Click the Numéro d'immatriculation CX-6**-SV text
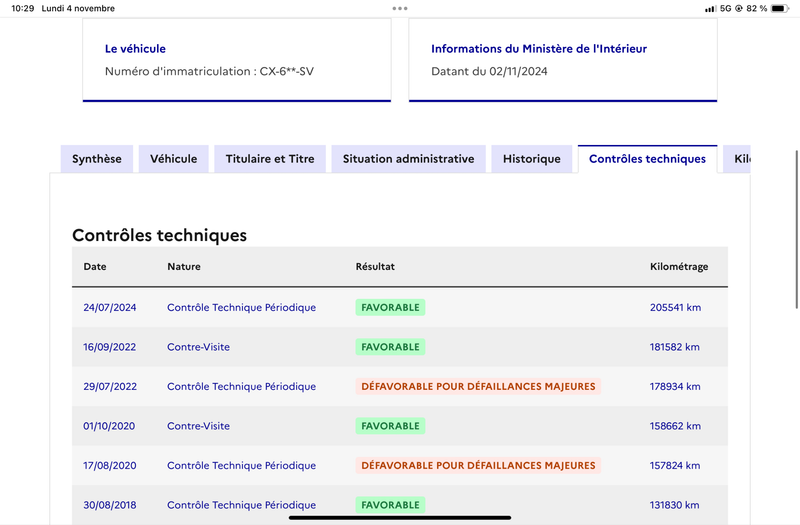This screenshot has height=525, width=800. tap(209, 71)
